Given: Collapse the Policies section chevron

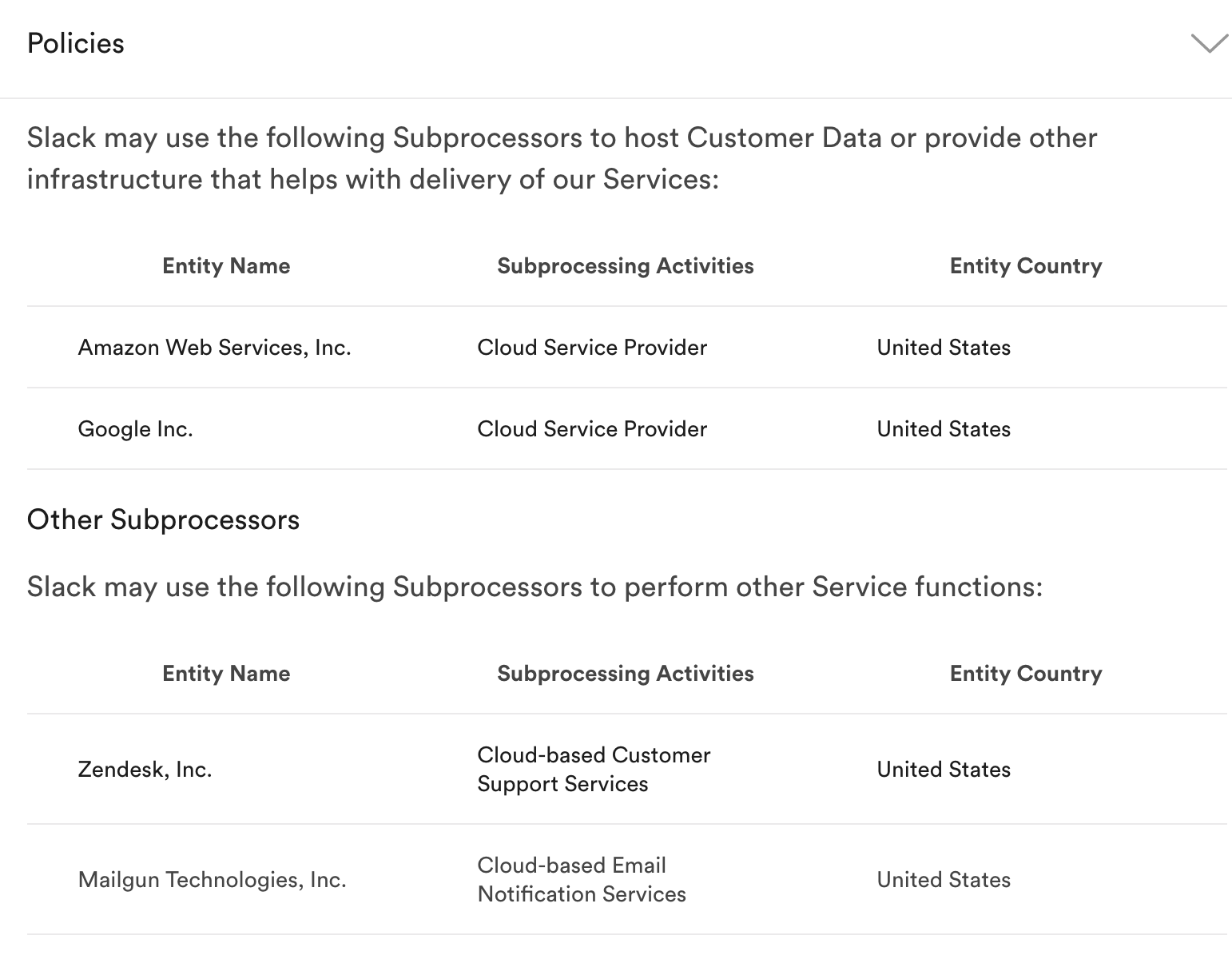Looking at the screenshot, I should (1209, 43).
